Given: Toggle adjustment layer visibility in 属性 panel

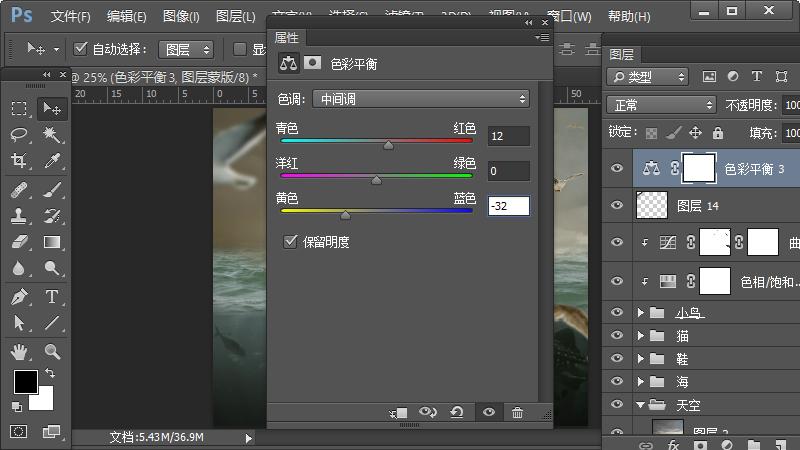Looking at the screenshot, I should click(x=489, y=412).
